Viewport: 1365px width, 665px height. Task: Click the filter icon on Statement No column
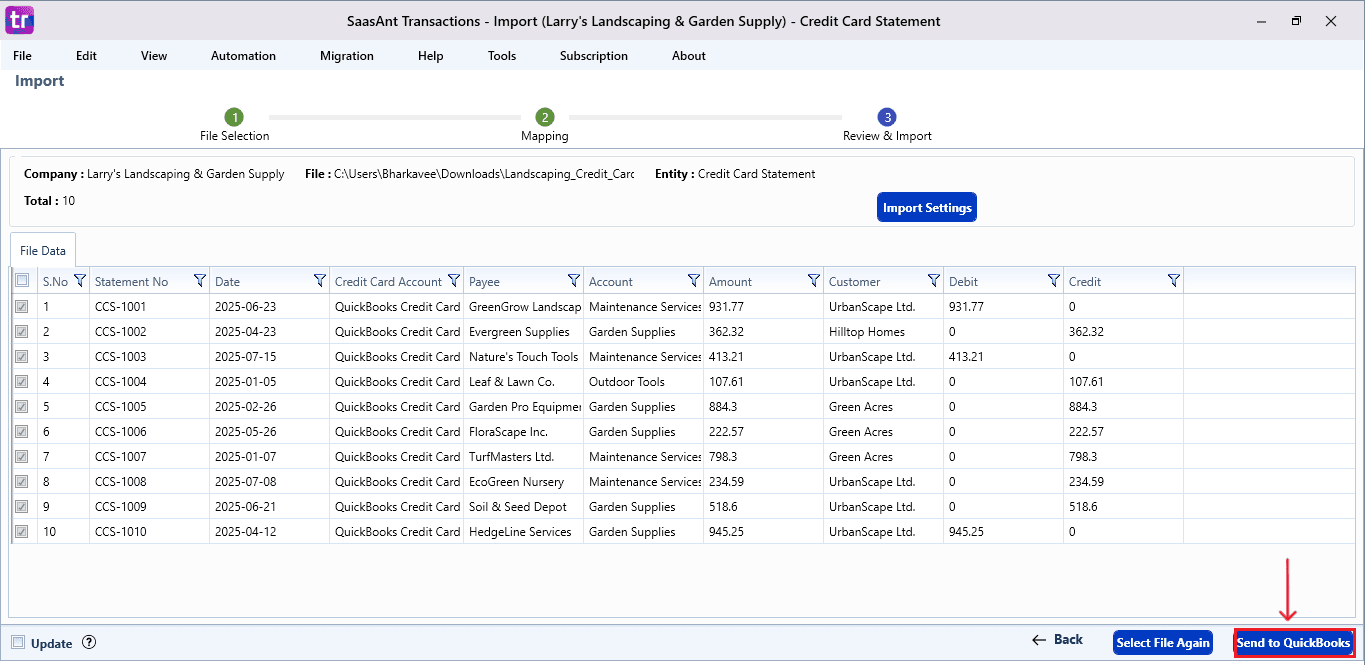coord(199,281)
